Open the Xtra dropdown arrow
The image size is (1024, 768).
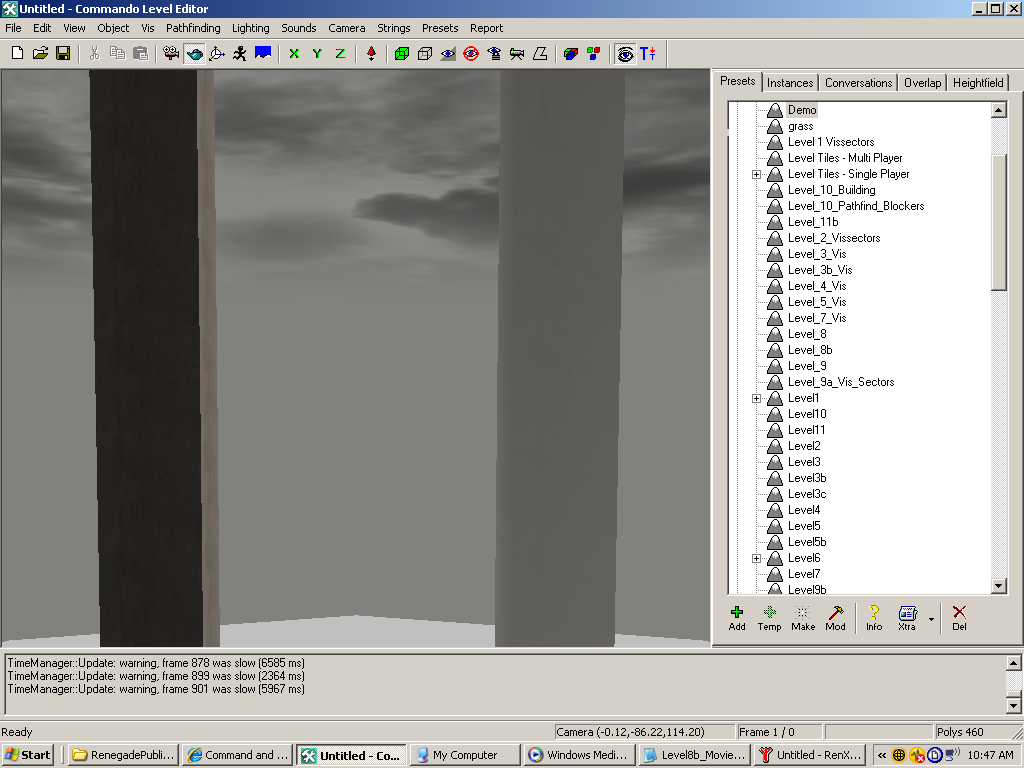931,619
